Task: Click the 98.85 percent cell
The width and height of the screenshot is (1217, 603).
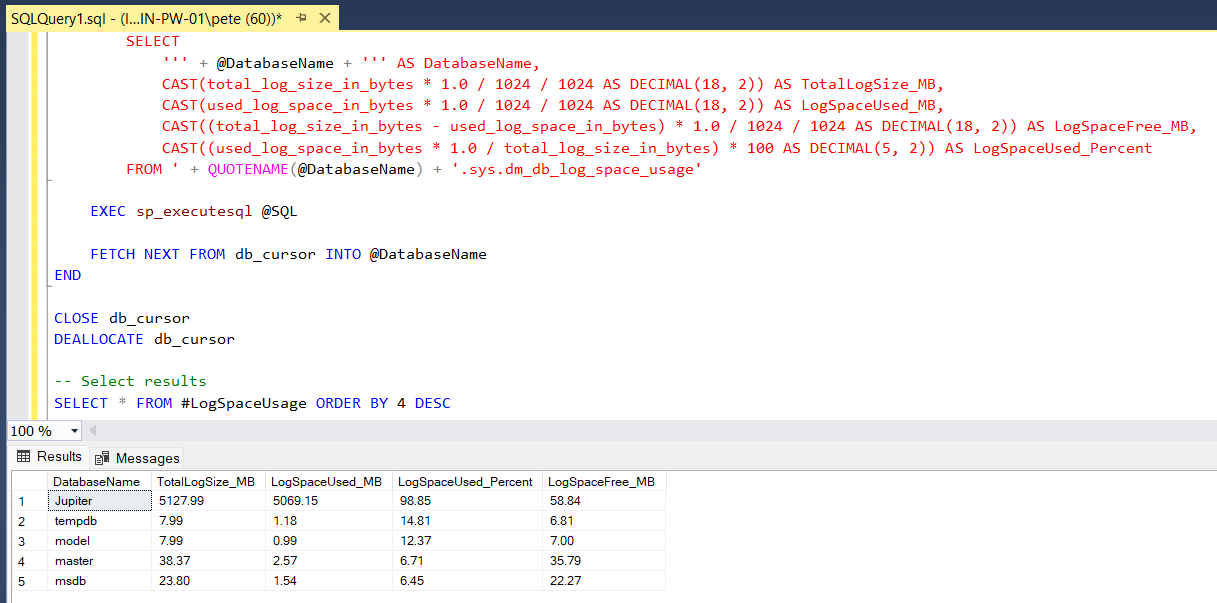Action: click(x=465, y=501)
